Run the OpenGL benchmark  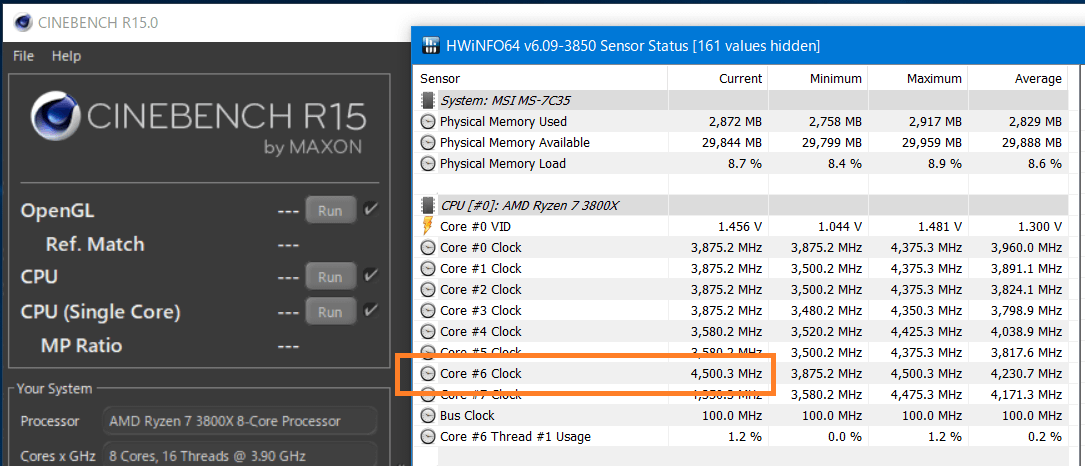[x=331, y=210]
